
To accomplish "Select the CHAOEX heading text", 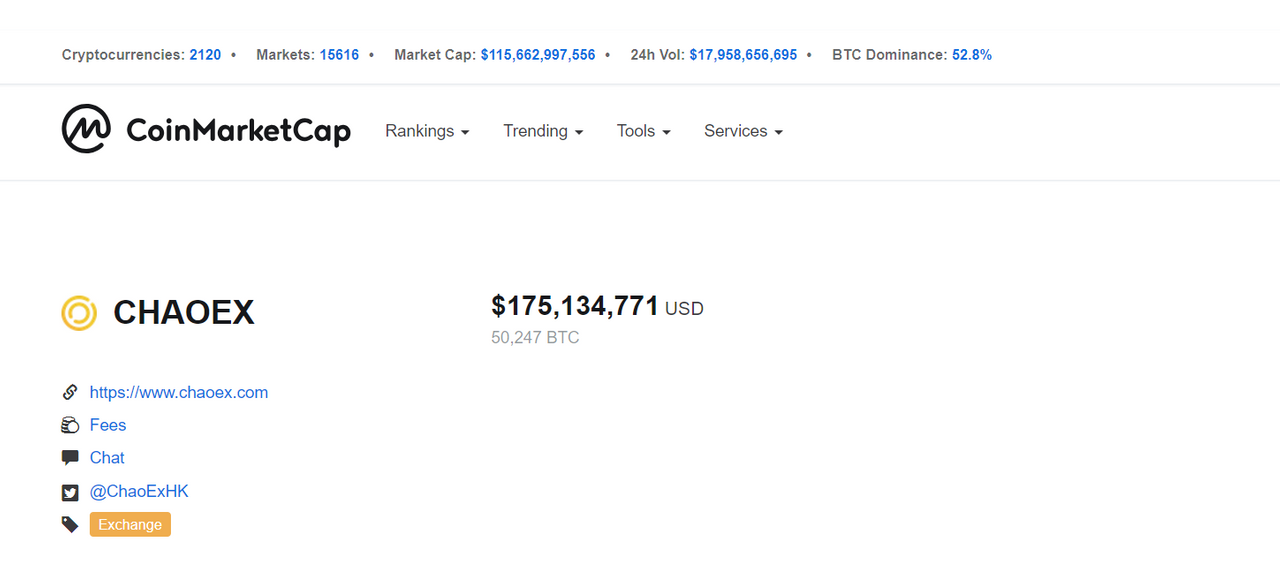I will point(184,313).
